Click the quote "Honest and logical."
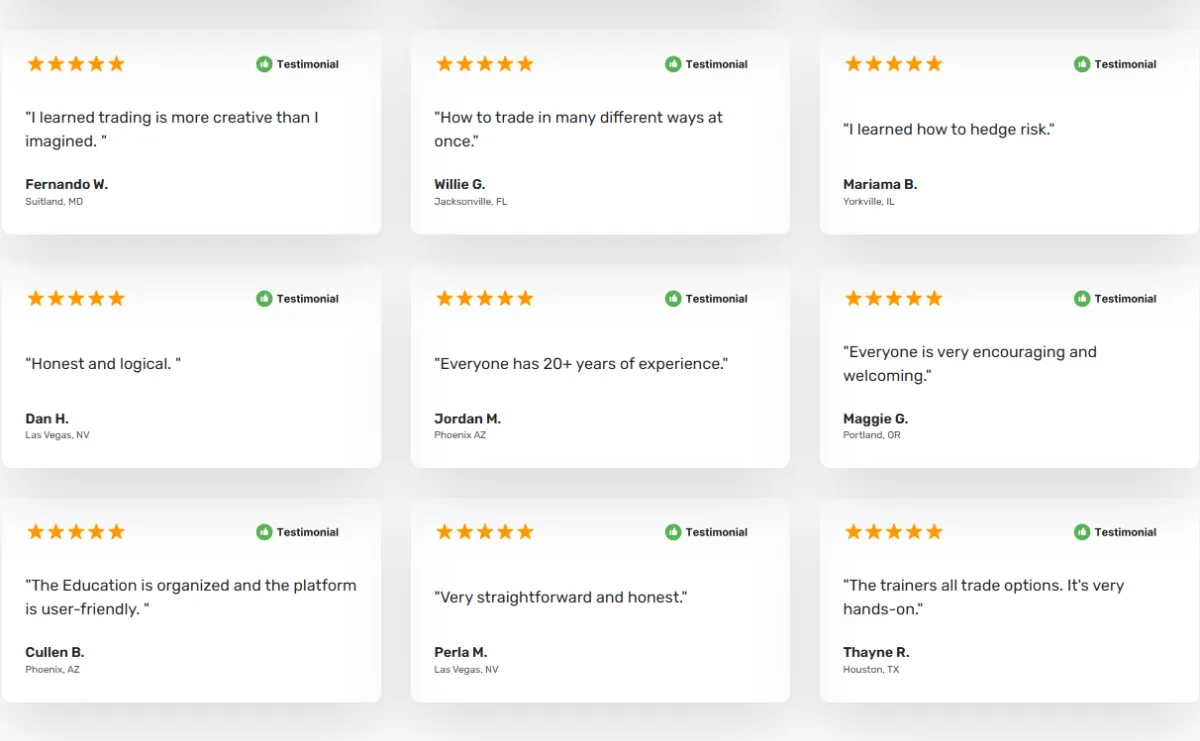The image size is (1200, 741). click(x=103, y=364)
